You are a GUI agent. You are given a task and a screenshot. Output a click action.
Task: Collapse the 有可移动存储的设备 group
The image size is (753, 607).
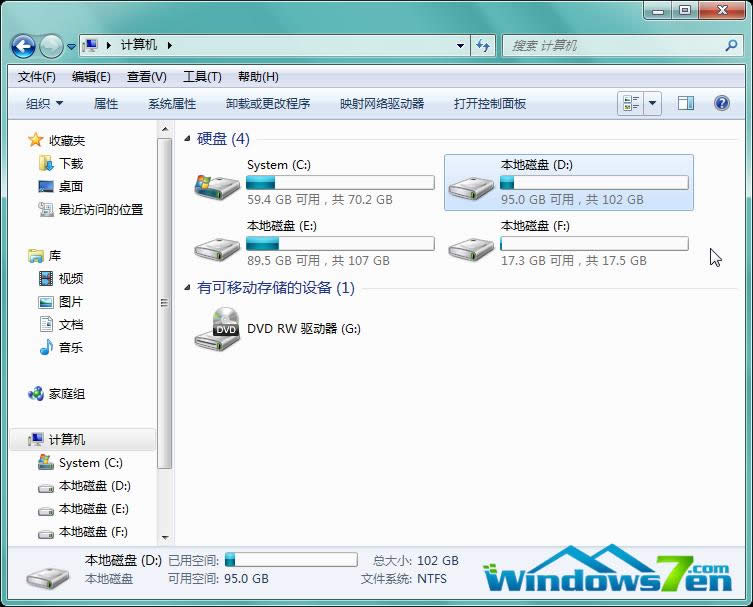(188, 288)
